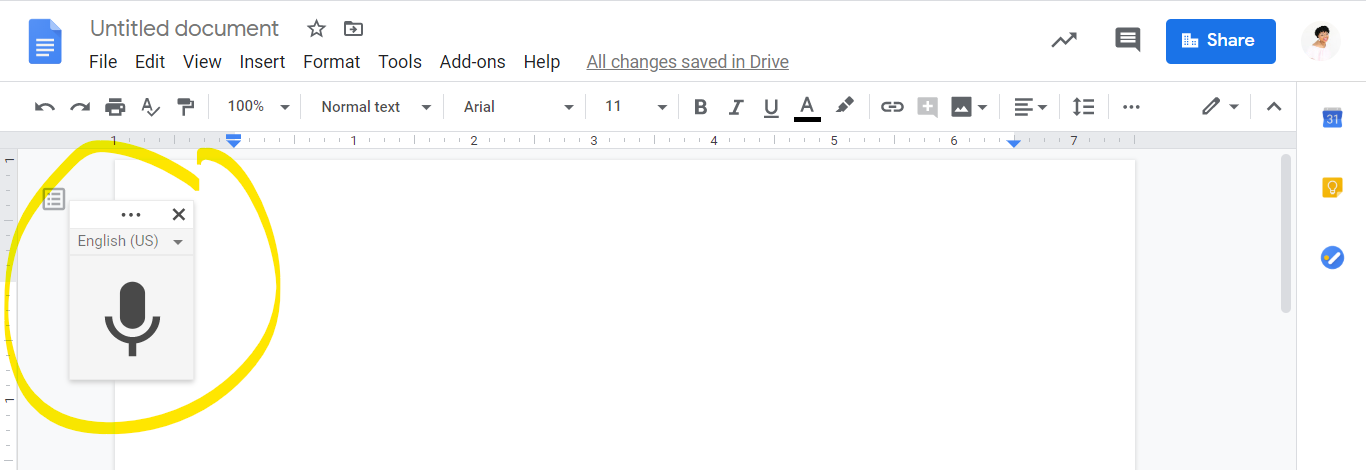Click the insert link icon
This screenshot has width=1366, height=470.
tap(892, 107)
